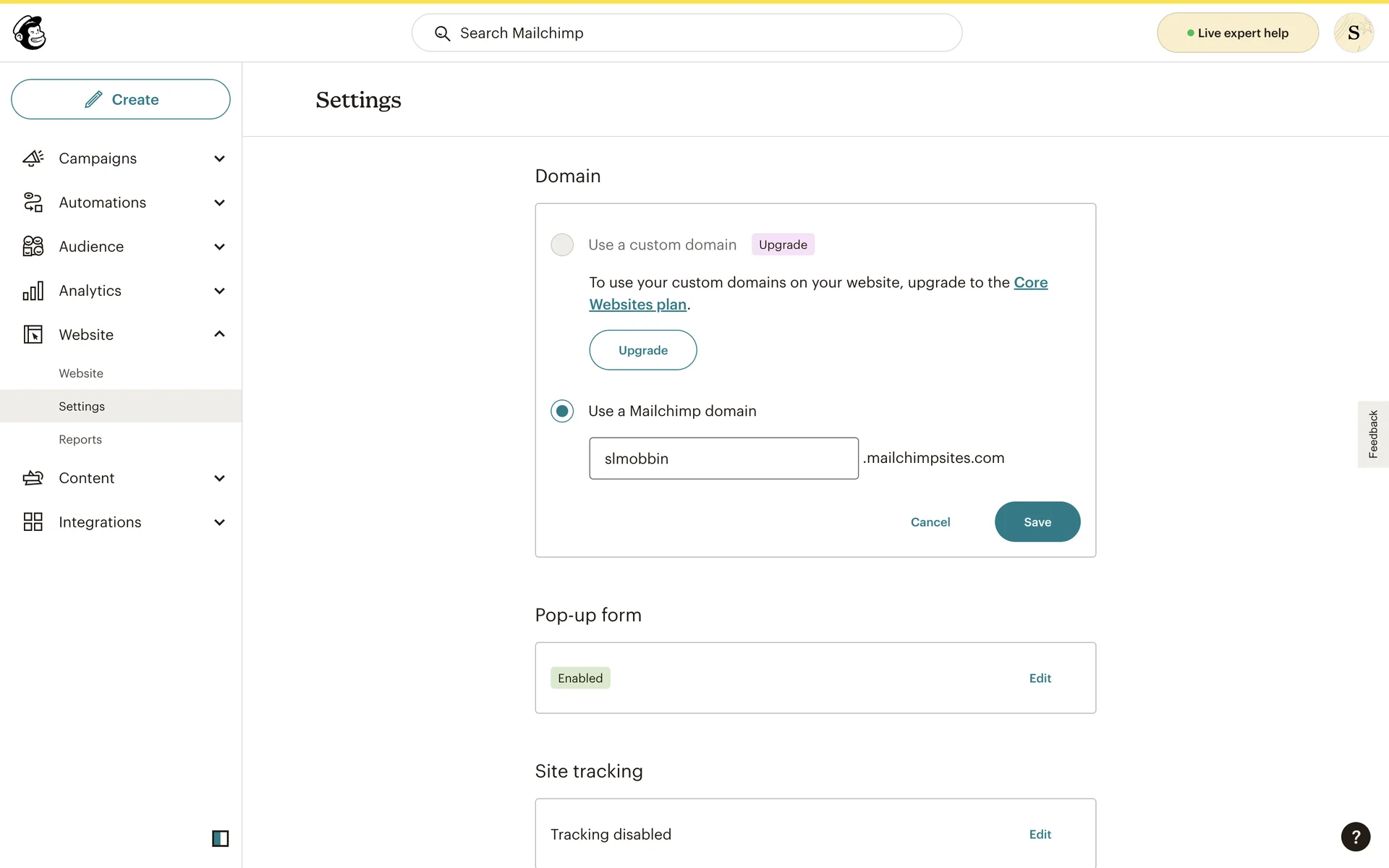
Task: Select Use a Mailchimp domain radio
Action: click(x=562, y=411)
